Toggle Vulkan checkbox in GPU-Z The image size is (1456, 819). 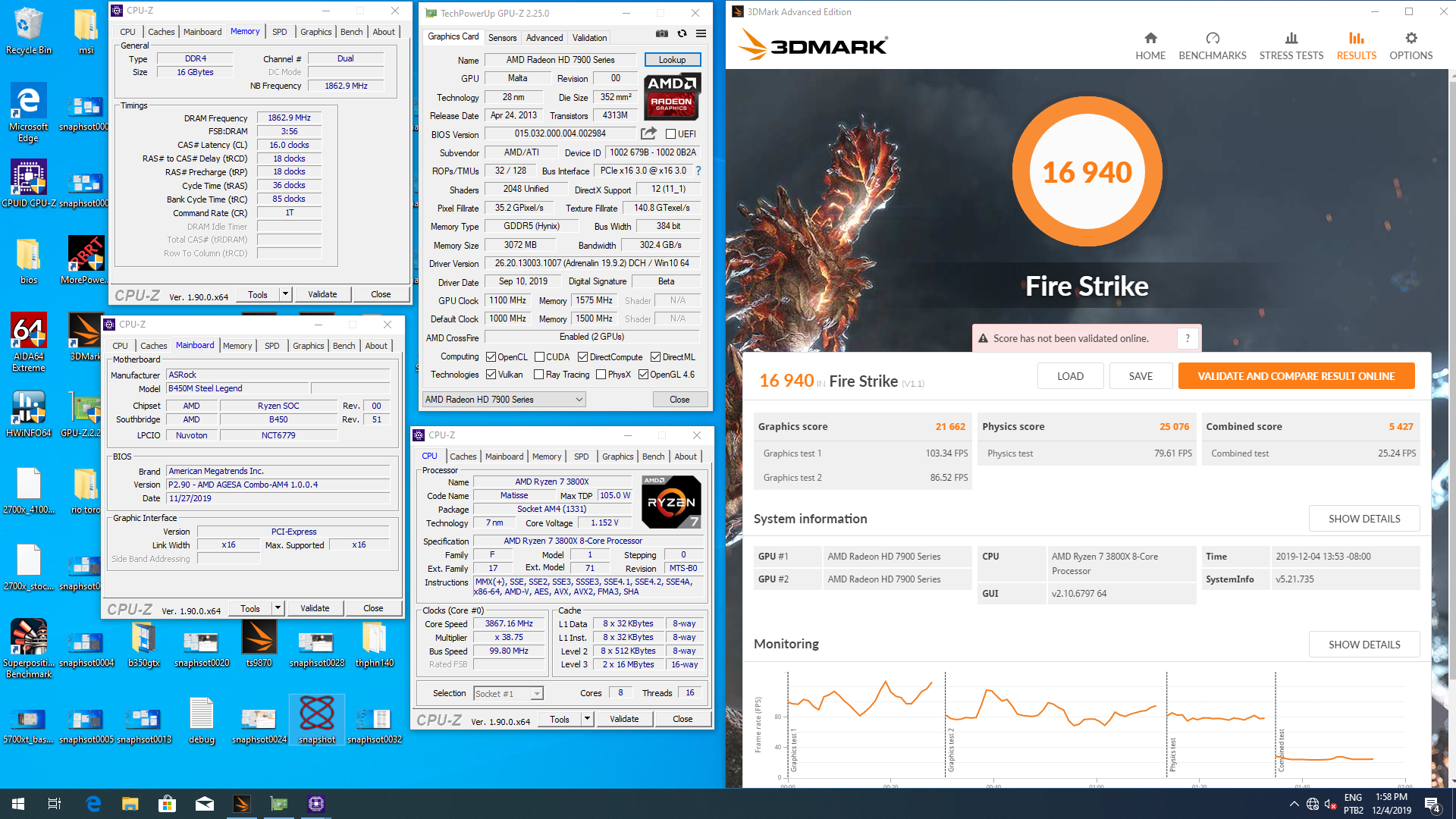491,375
